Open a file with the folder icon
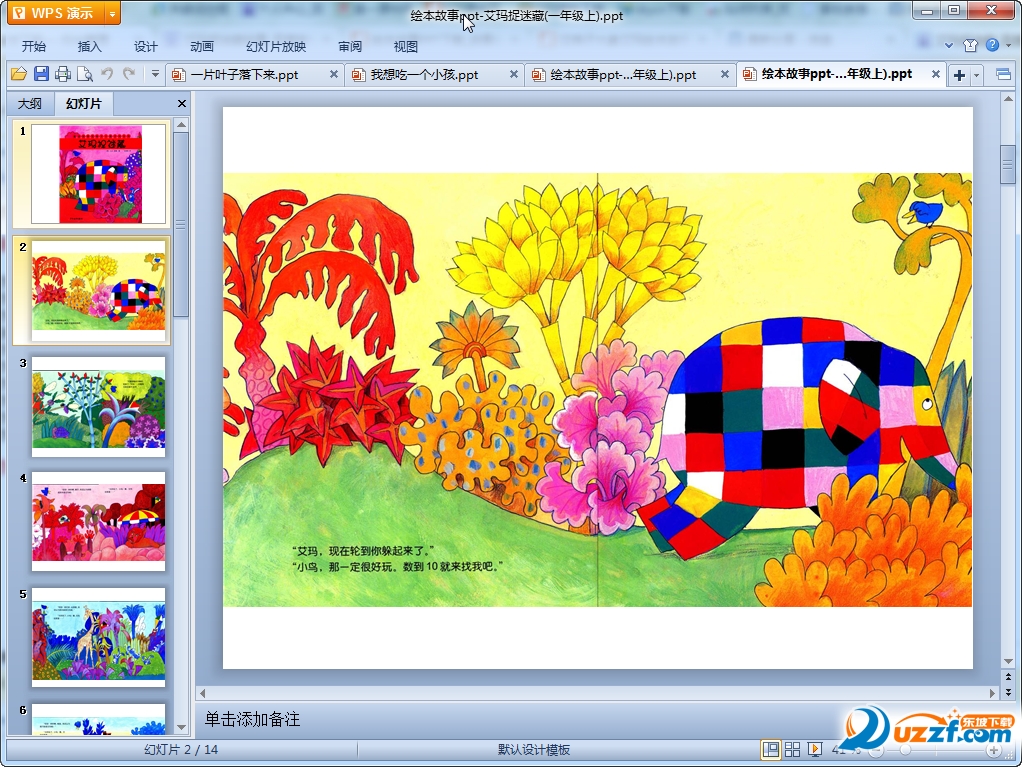1022x767 pixels. [x=19, y=74]
